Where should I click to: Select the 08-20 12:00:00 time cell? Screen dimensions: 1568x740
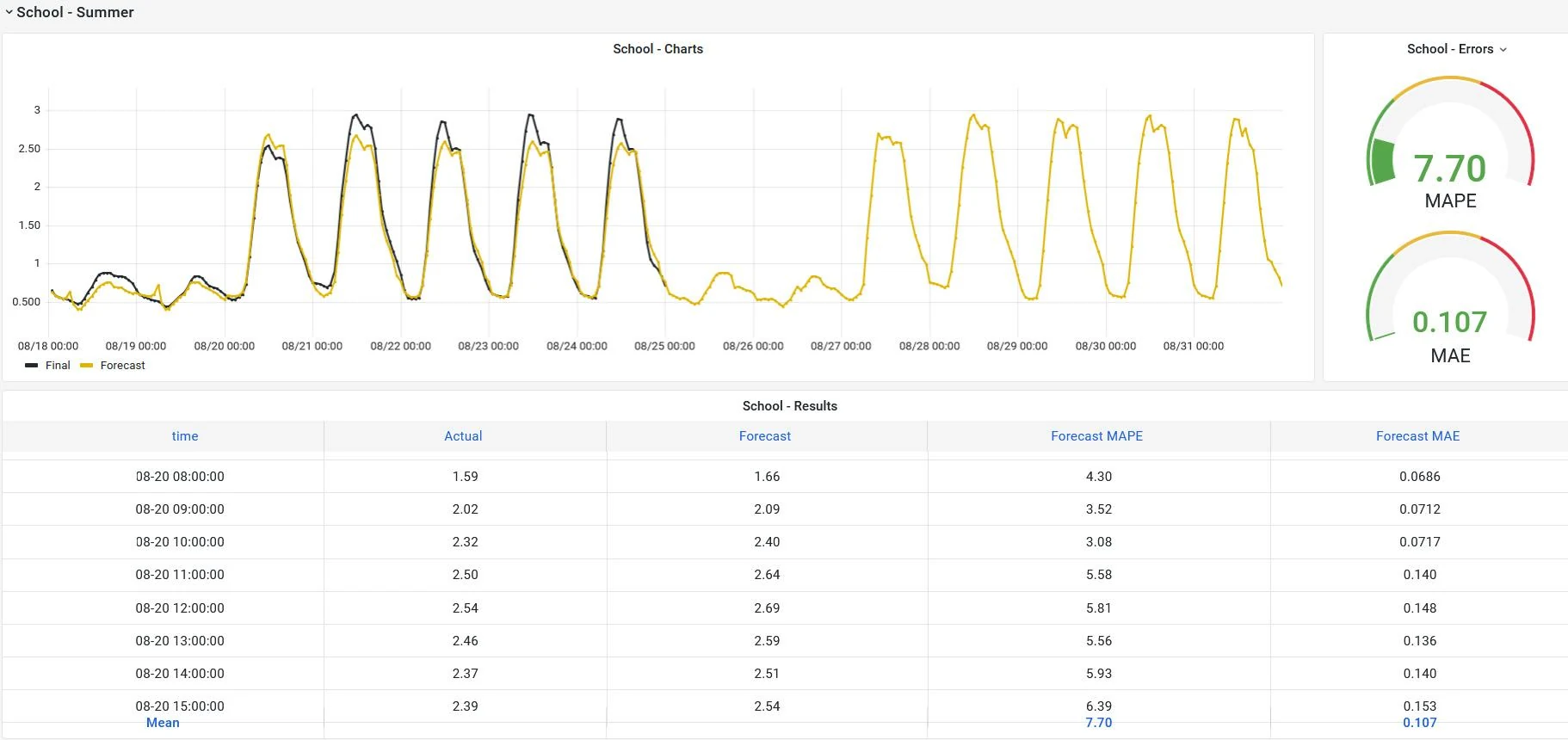[180, 608]
